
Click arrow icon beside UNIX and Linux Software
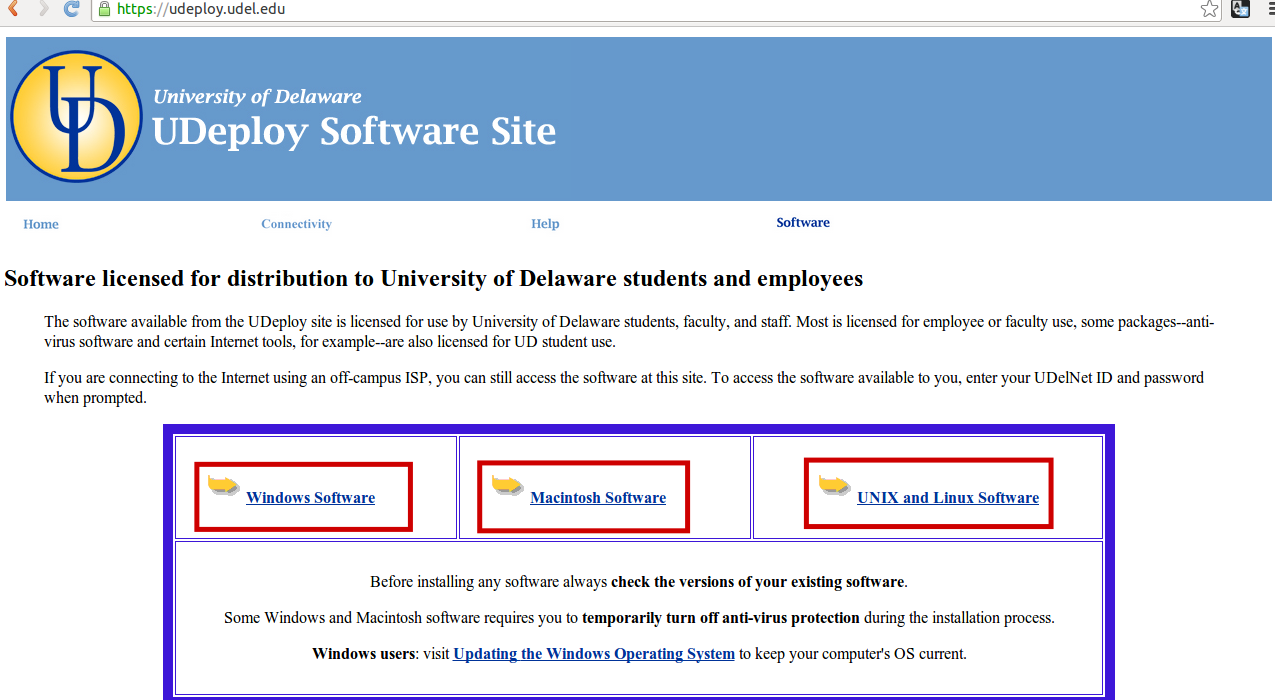tap(835, 486)
